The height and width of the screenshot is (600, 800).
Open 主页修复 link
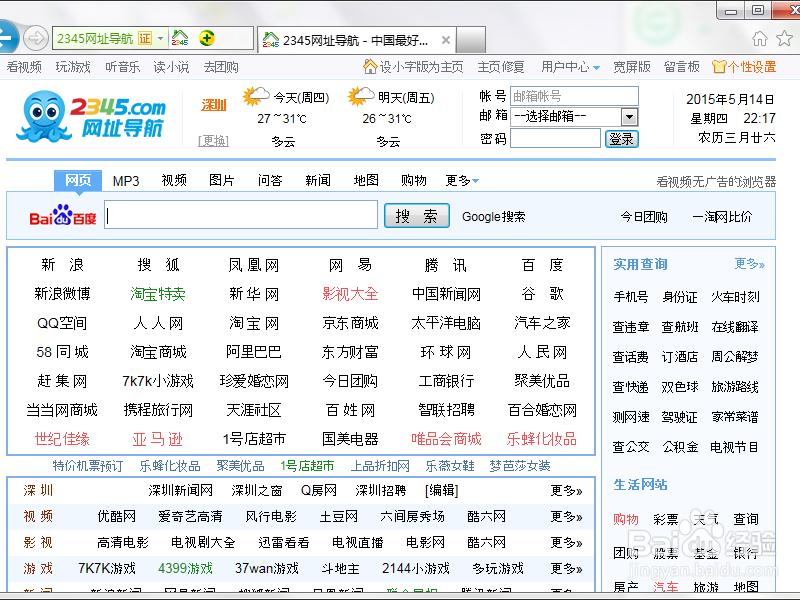(501, 67)
